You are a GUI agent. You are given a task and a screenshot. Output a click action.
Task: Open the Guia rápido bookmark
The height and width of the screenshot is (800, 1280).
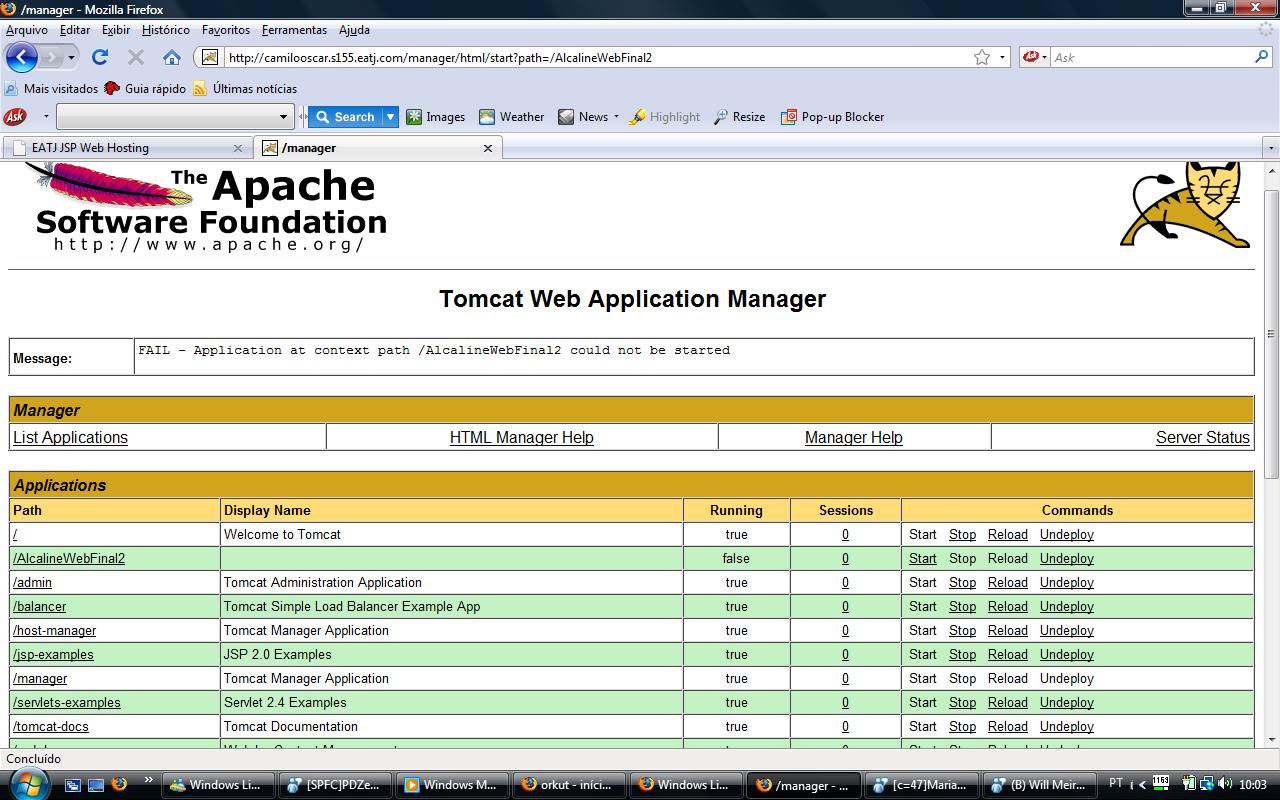(145, 89)
